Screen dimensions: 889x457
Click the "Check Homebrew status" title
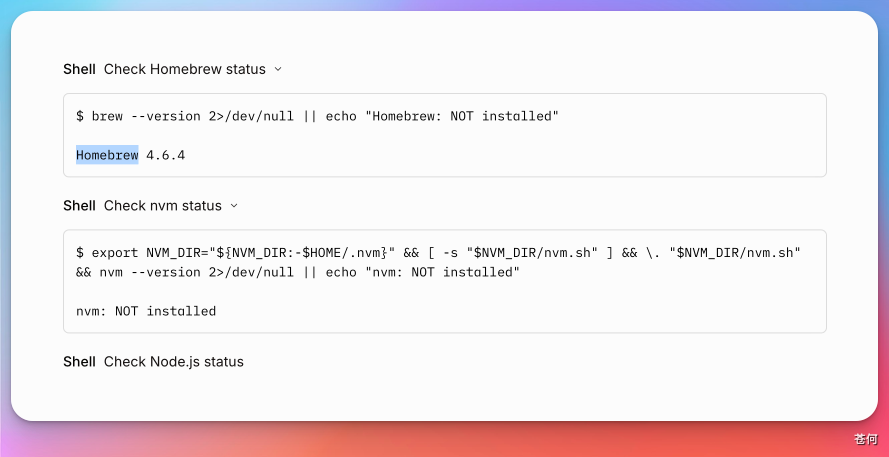pos(184,70)
